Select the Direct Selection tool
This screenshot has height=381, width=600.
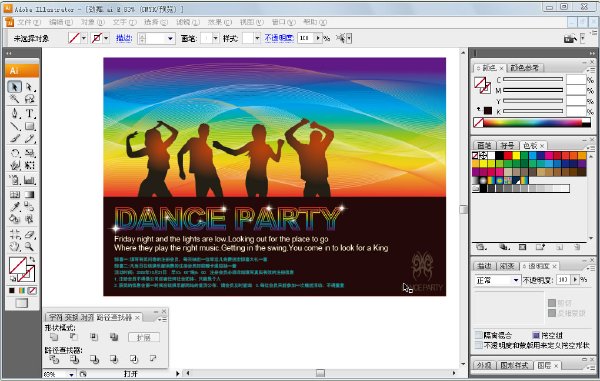29,87
